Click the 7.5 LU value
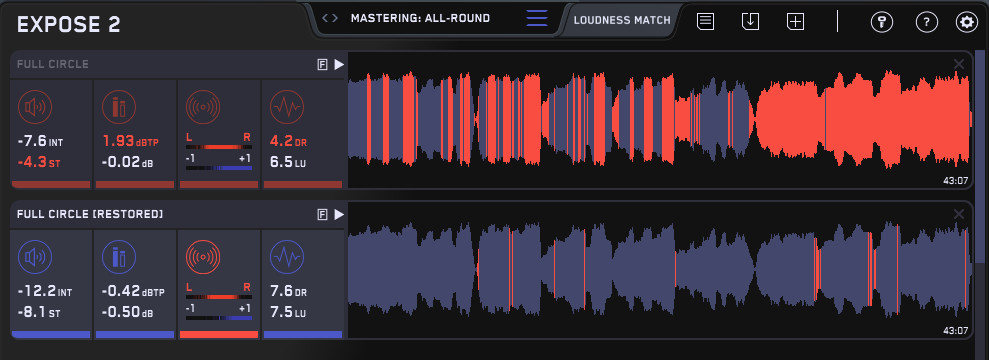 288,313
